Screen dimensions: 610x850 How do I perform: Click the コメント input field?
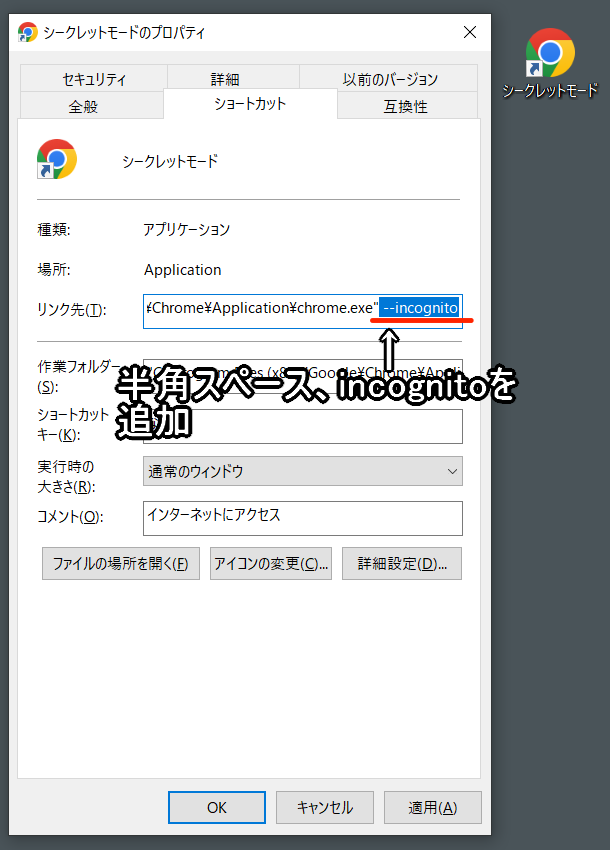pos(303,518)
